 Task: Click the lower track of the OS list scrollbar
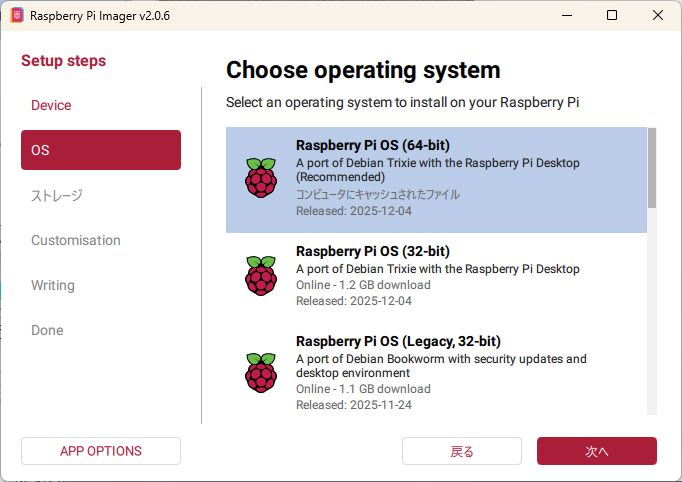click(652, 311)
